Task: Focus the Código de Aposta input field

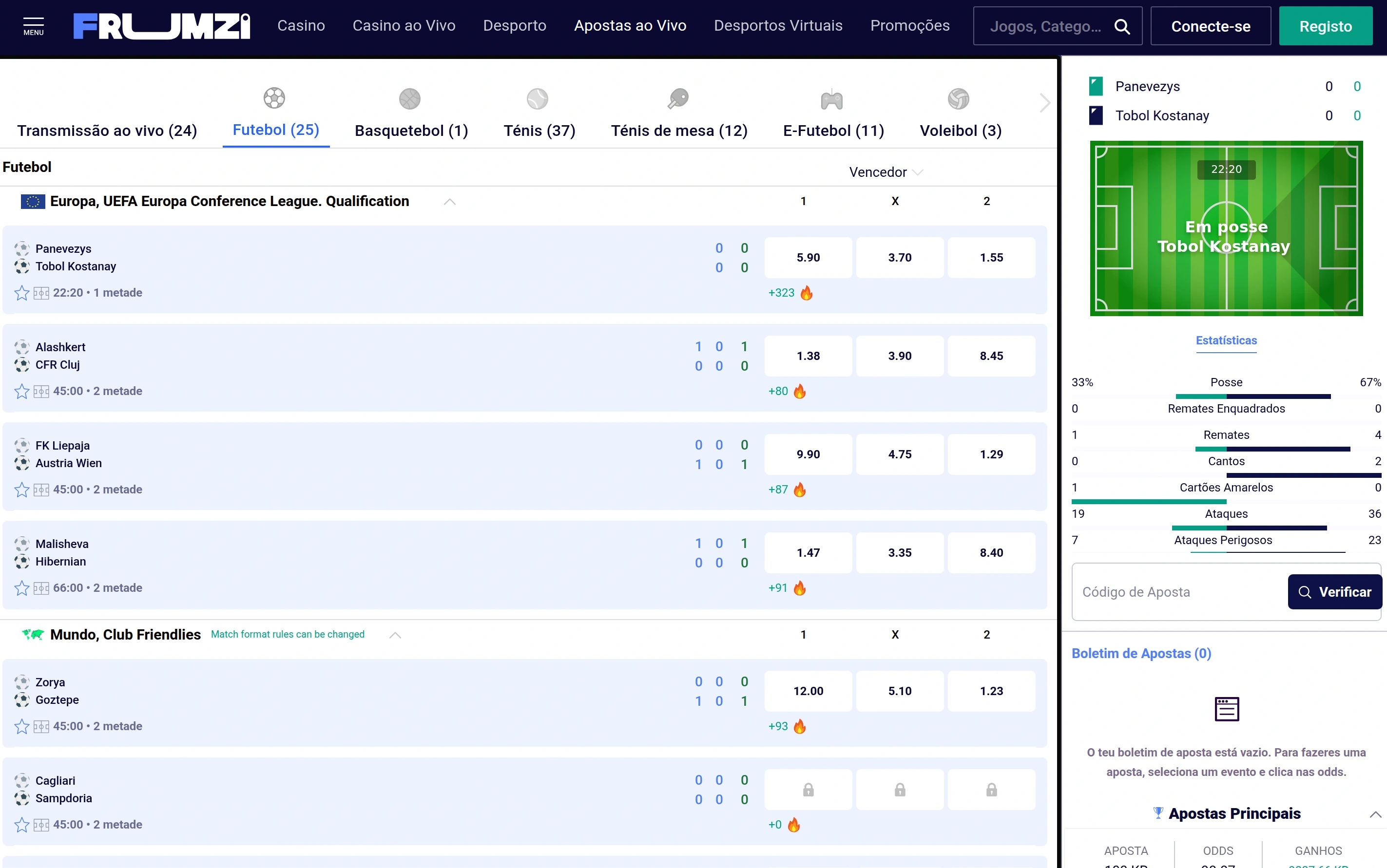Action: pyautogui.click(x=1180, y=592)
